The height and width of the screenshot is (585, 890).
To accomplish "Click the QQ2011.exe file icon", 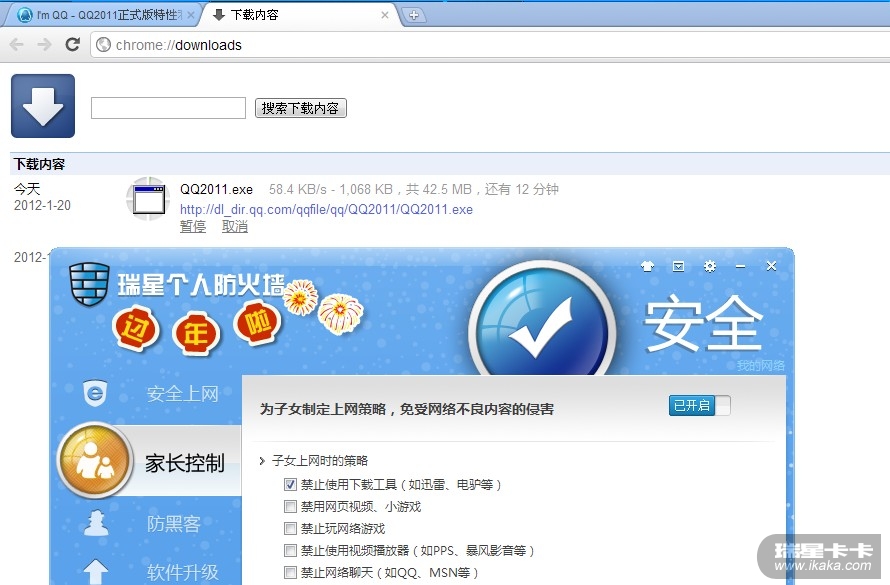I will (149, 199).
